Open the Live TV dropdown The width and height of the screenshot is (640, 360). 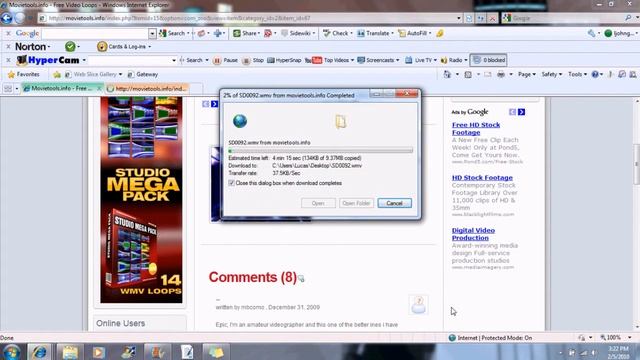[420, 60]
